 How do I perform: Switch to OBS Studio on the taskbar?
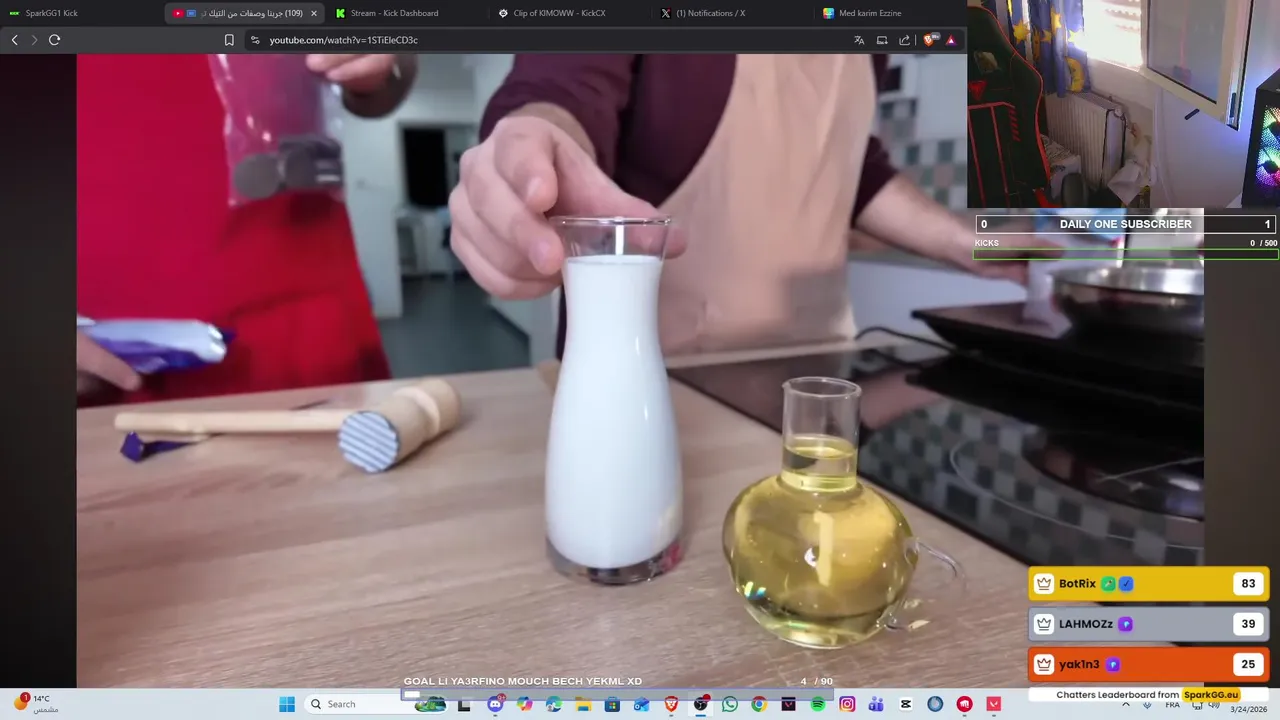tap(701, 704)
